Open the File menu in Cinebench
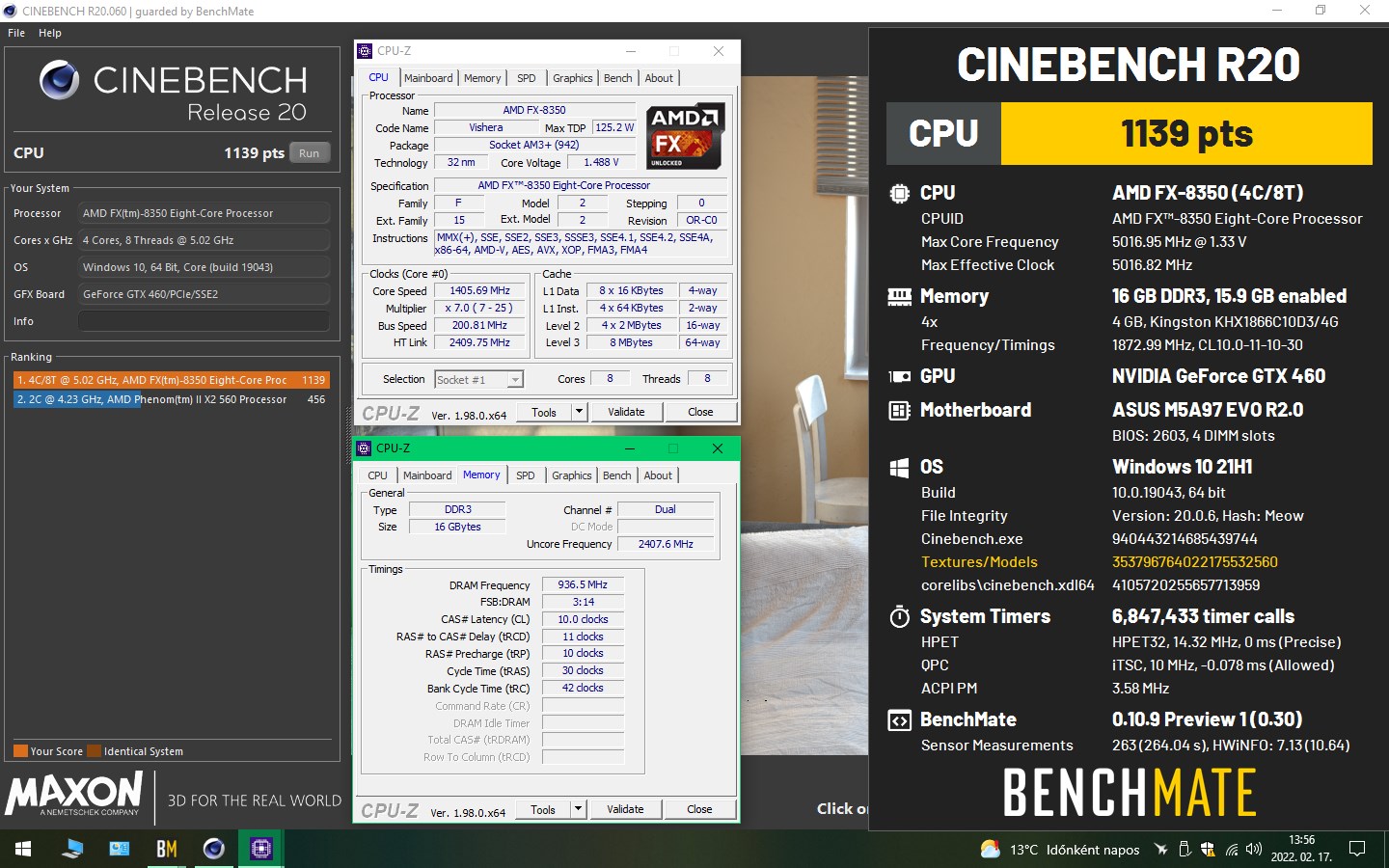Image resolution: width=1389 pixels, height=868 pixels. point(16,33)
